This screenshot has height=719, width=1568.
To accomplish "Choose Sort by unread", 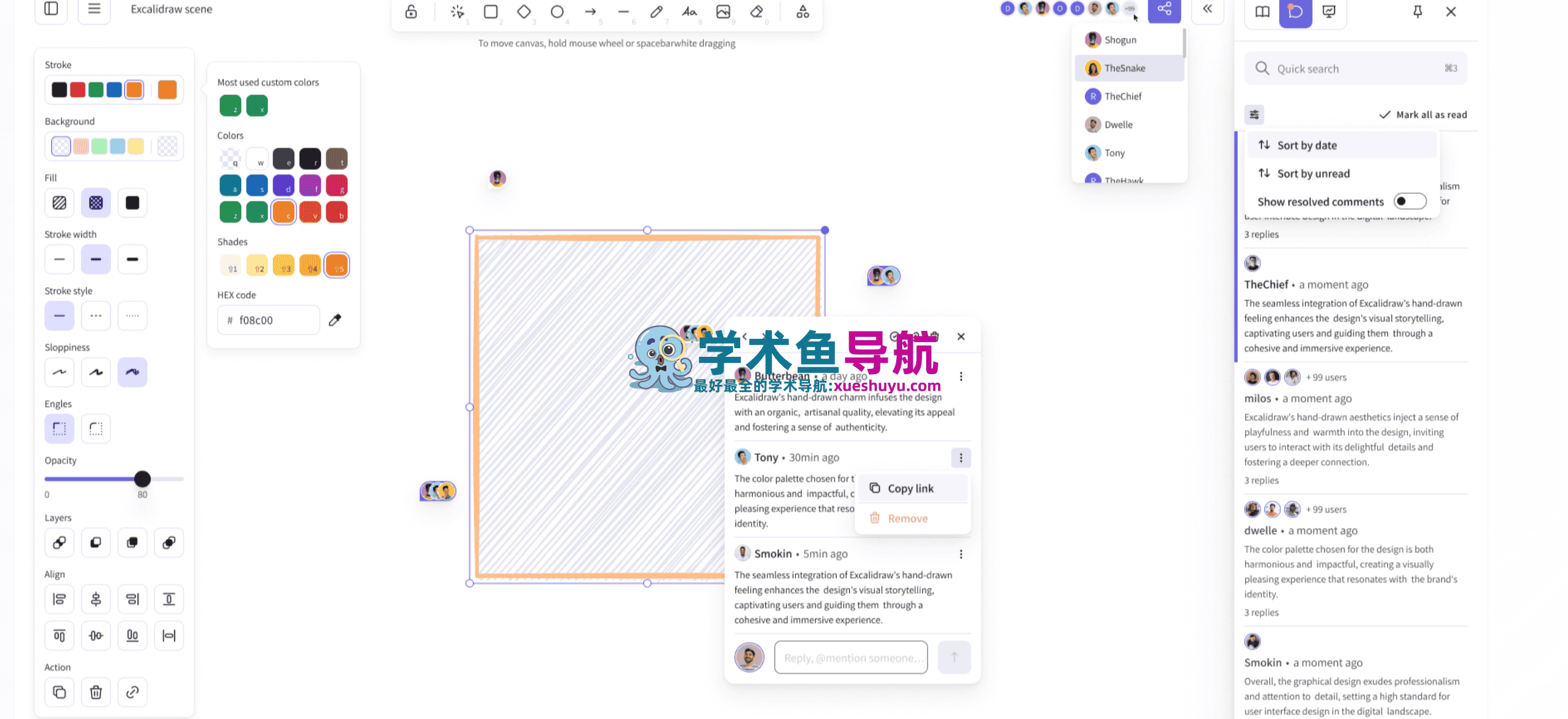I will coord(1342,173).
